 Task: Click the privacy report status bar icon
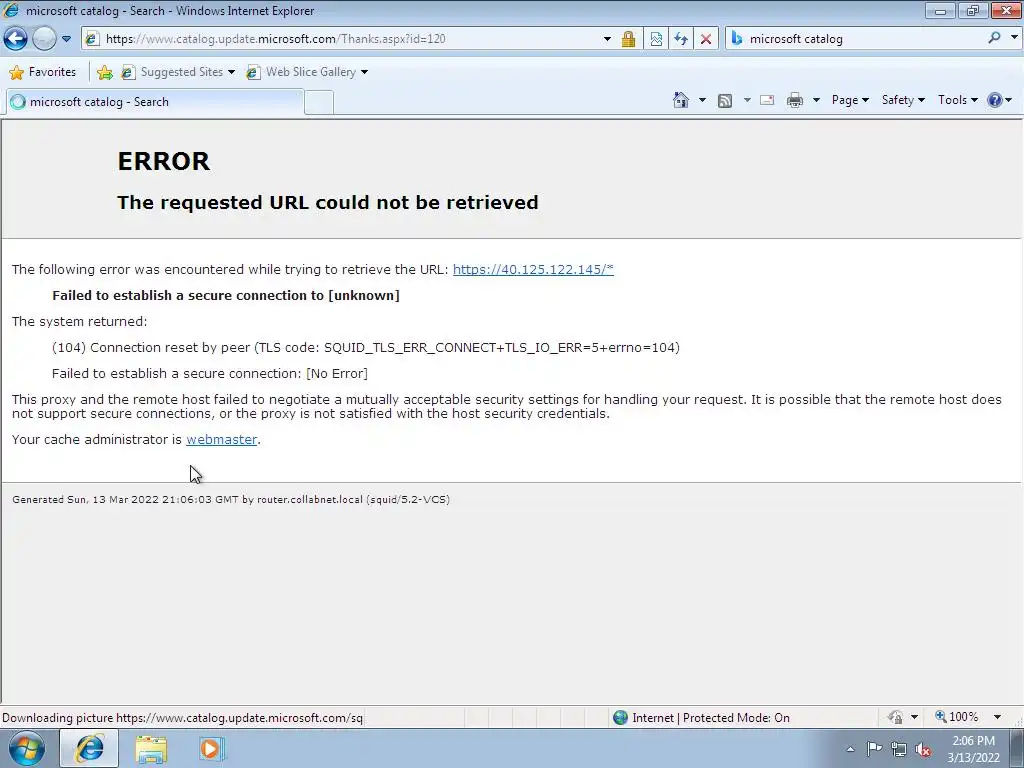(895, 717)
